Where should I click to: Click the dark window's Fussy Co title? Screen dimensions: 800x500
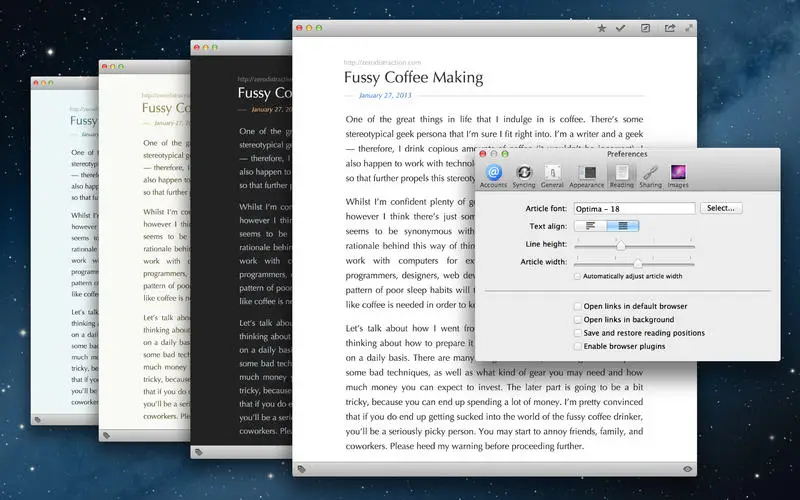(x=264, y=93)
